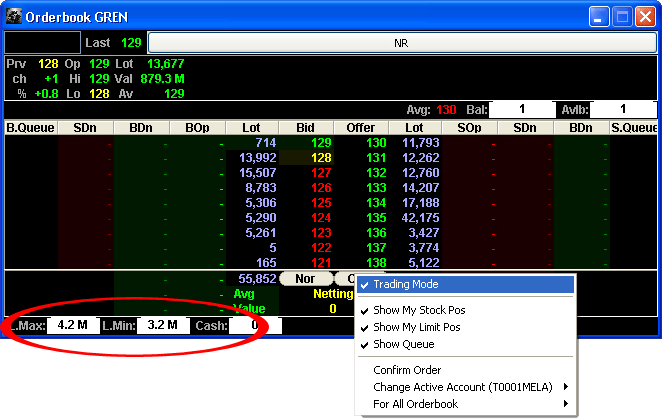Click the L.Min field showing 3.2 M

click(x=163, y=325)
